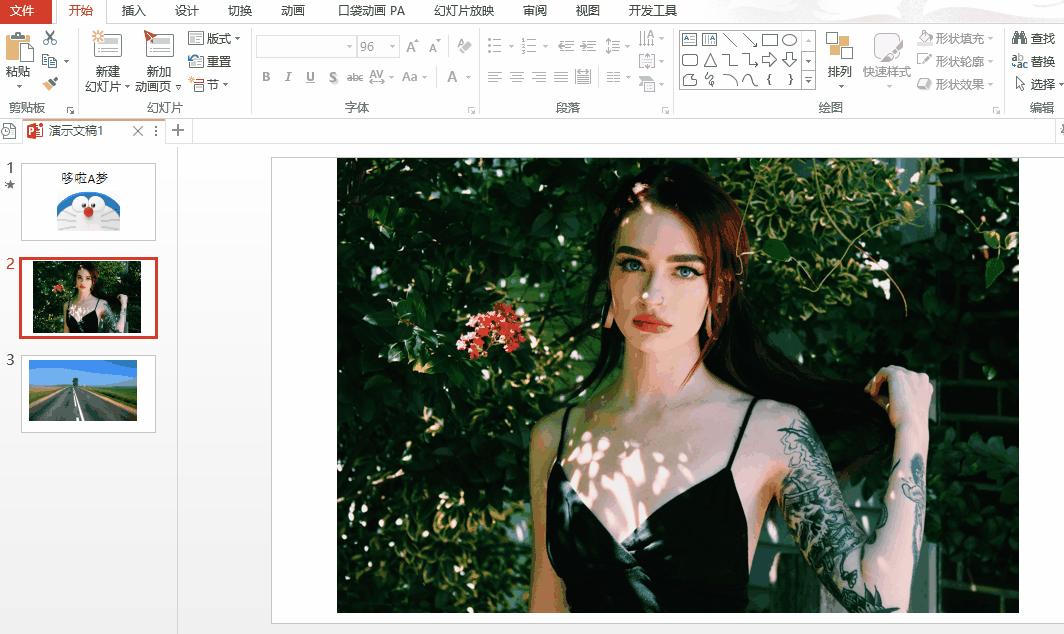
Task: Select the Format Painter brush icon
Action: click(50, 84)
